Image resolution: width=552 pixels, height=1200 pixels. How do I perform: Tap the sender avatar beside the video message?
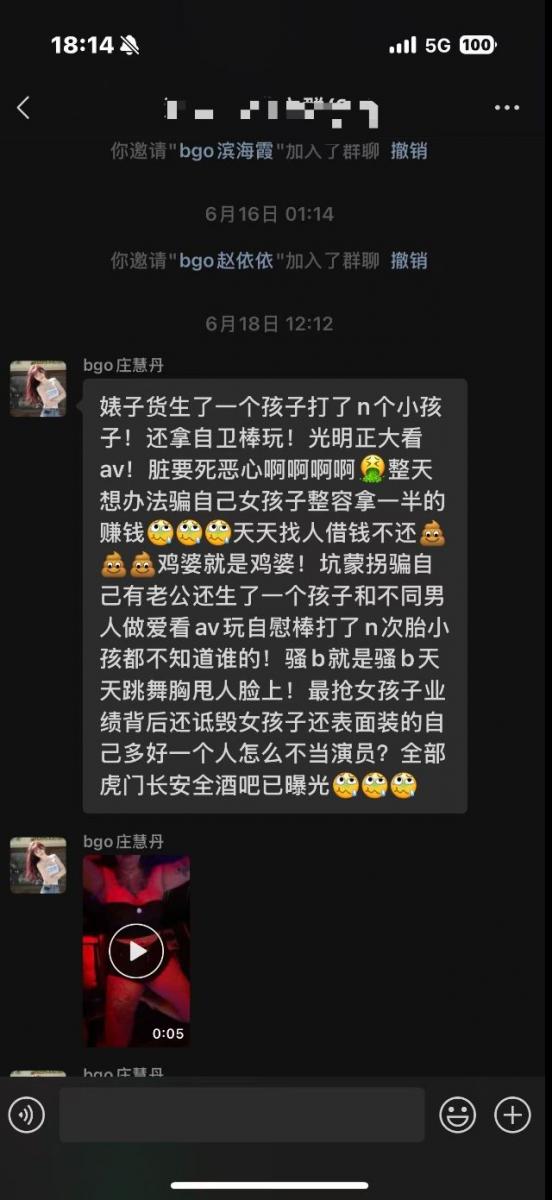38,865
